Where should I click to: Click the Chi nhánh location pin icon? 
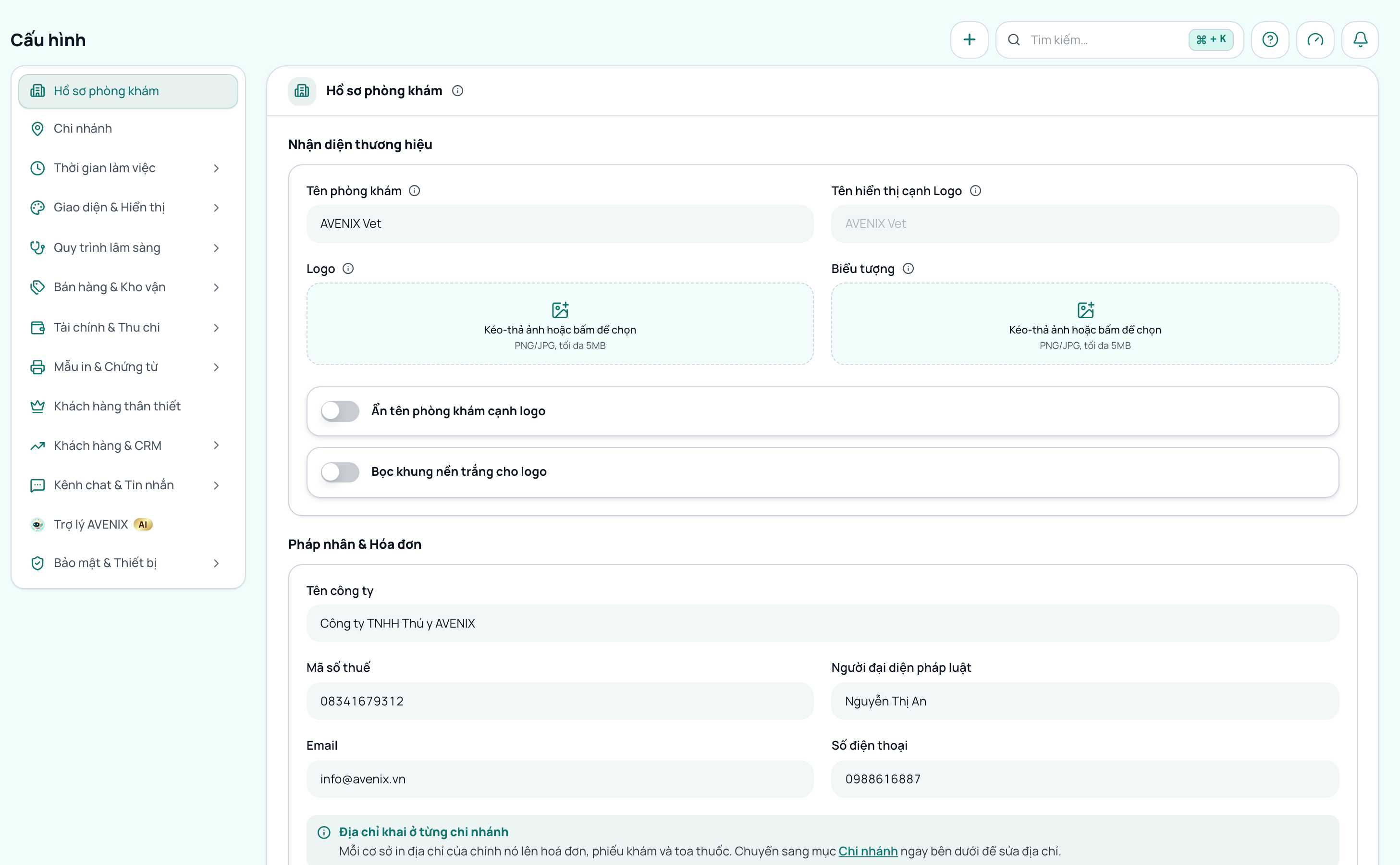[x=38, y=129]
